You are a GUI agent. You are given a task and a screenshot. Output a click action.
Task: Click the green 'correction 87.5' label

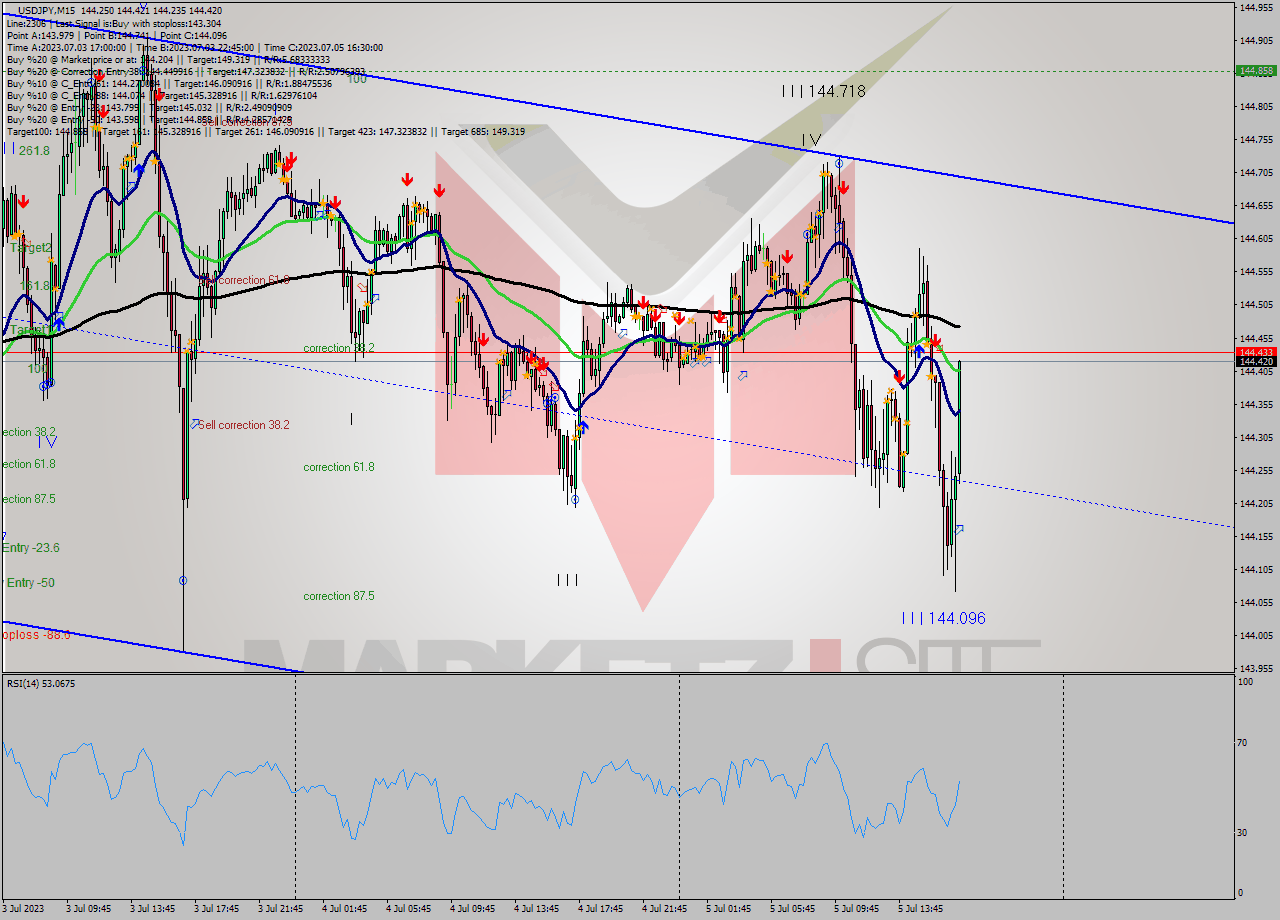[x=339, y=596]
